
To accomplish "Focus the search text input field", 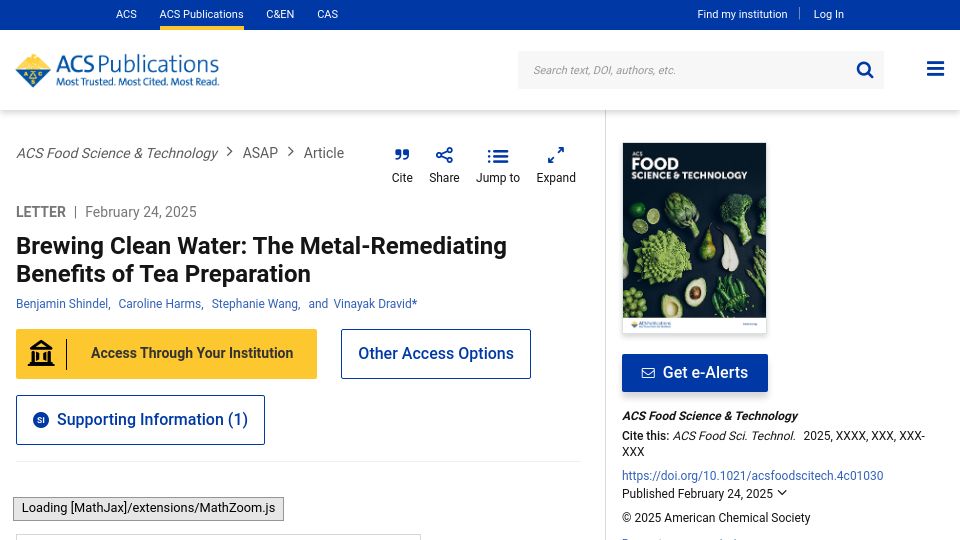I will coord(686,70).
